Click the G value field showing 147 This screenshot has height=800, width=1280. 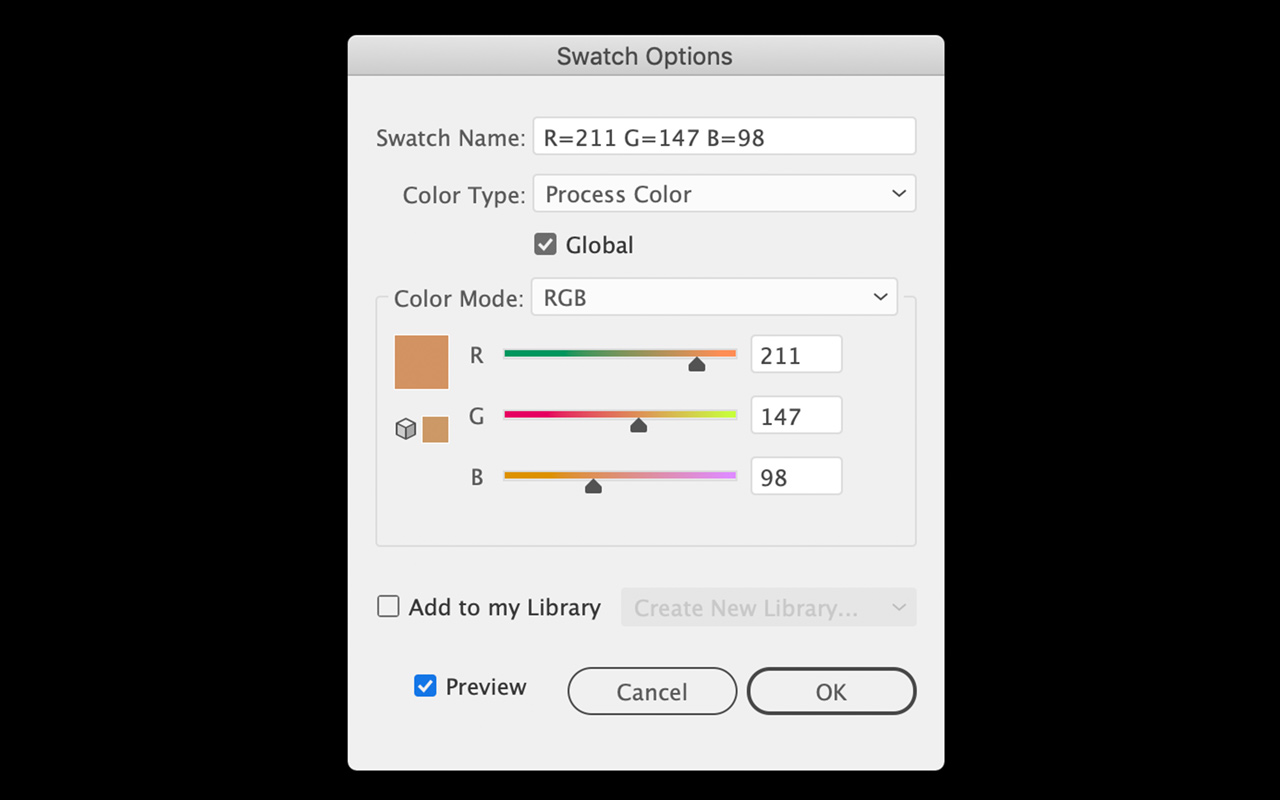[796, 415]
